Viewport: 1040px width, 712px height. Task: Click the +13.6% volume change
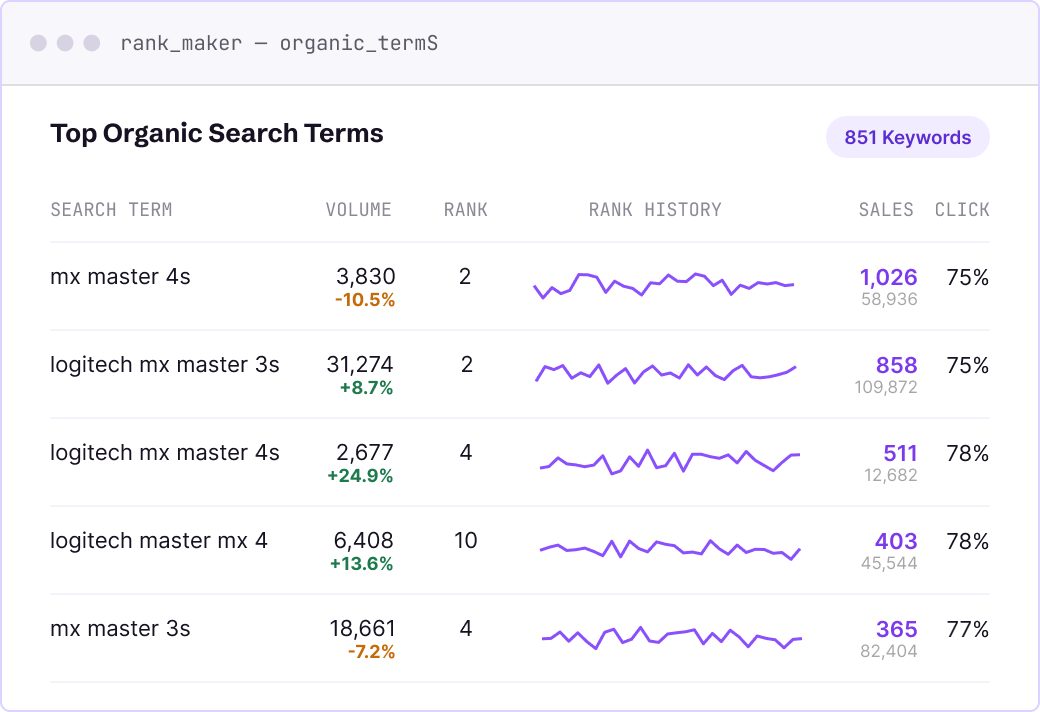coord(361,564)
